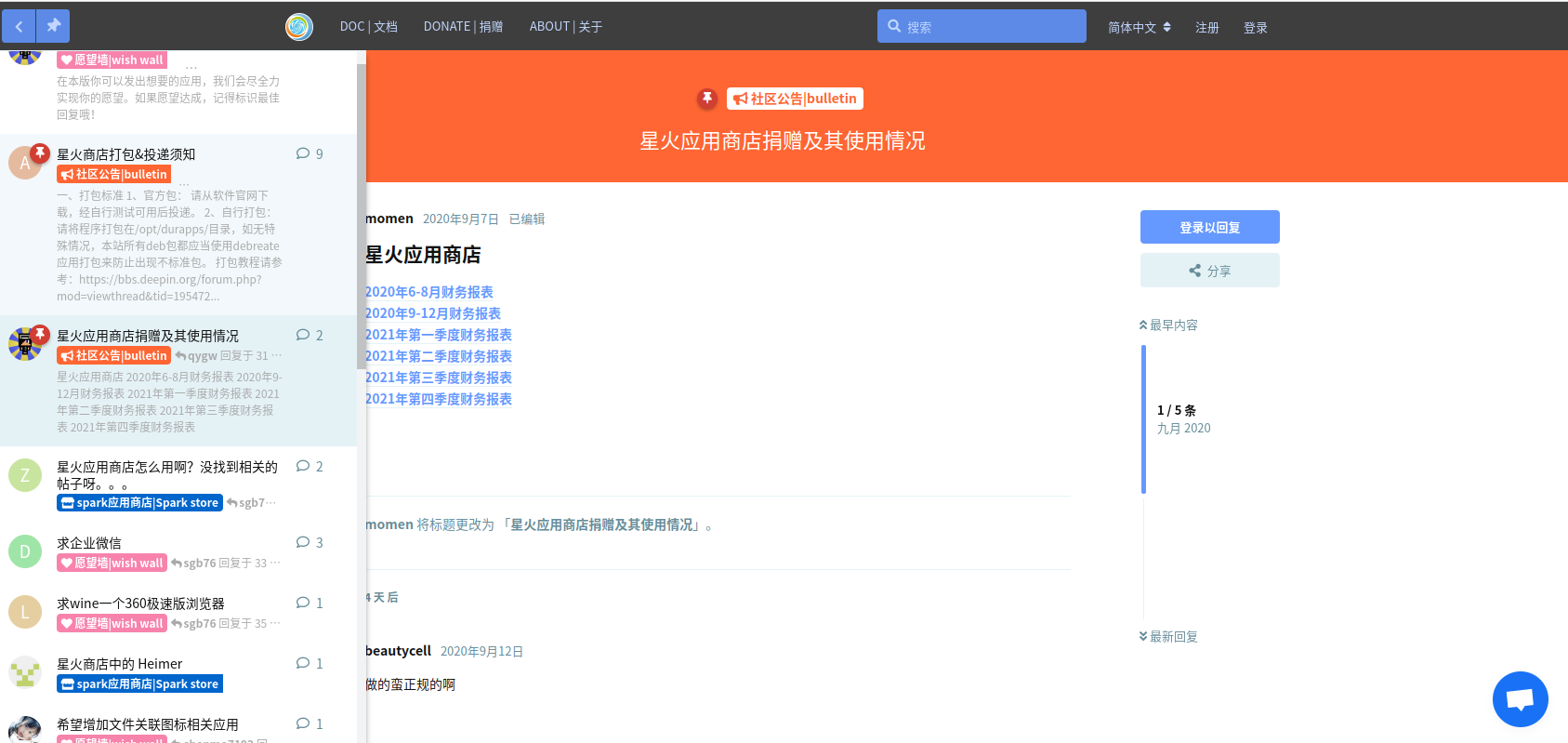The height and width of the screenshot is (743, 1568).
Task: Click the first post's author name momen
Action: pos(389,219)
